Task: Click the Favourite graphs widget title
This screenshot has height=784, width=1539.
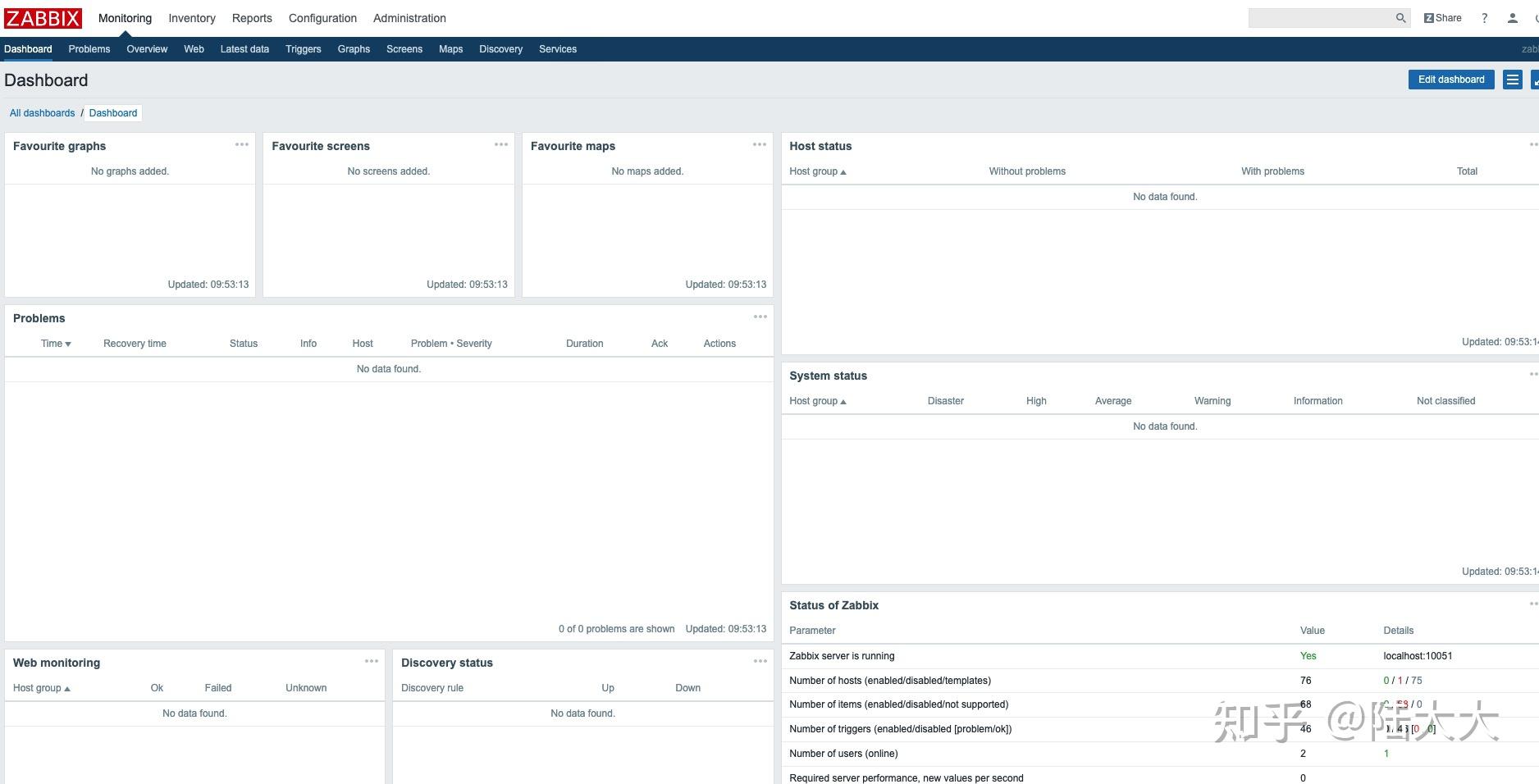Action: (59, 146)
